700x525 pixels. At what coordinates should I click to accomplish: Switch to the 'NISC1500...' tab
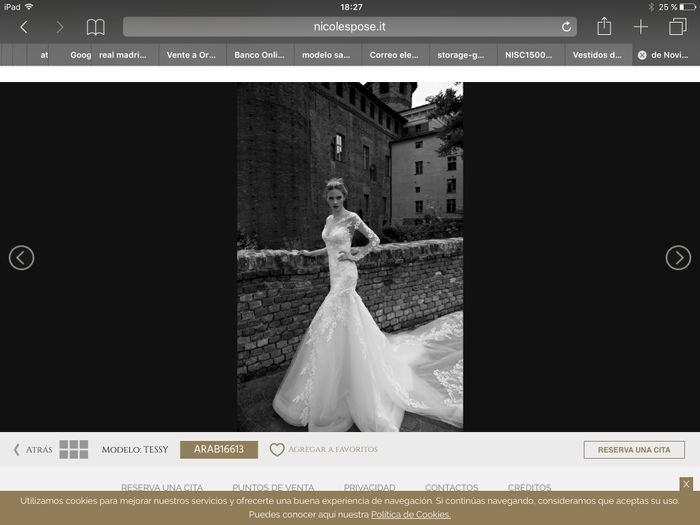(531, 55)
